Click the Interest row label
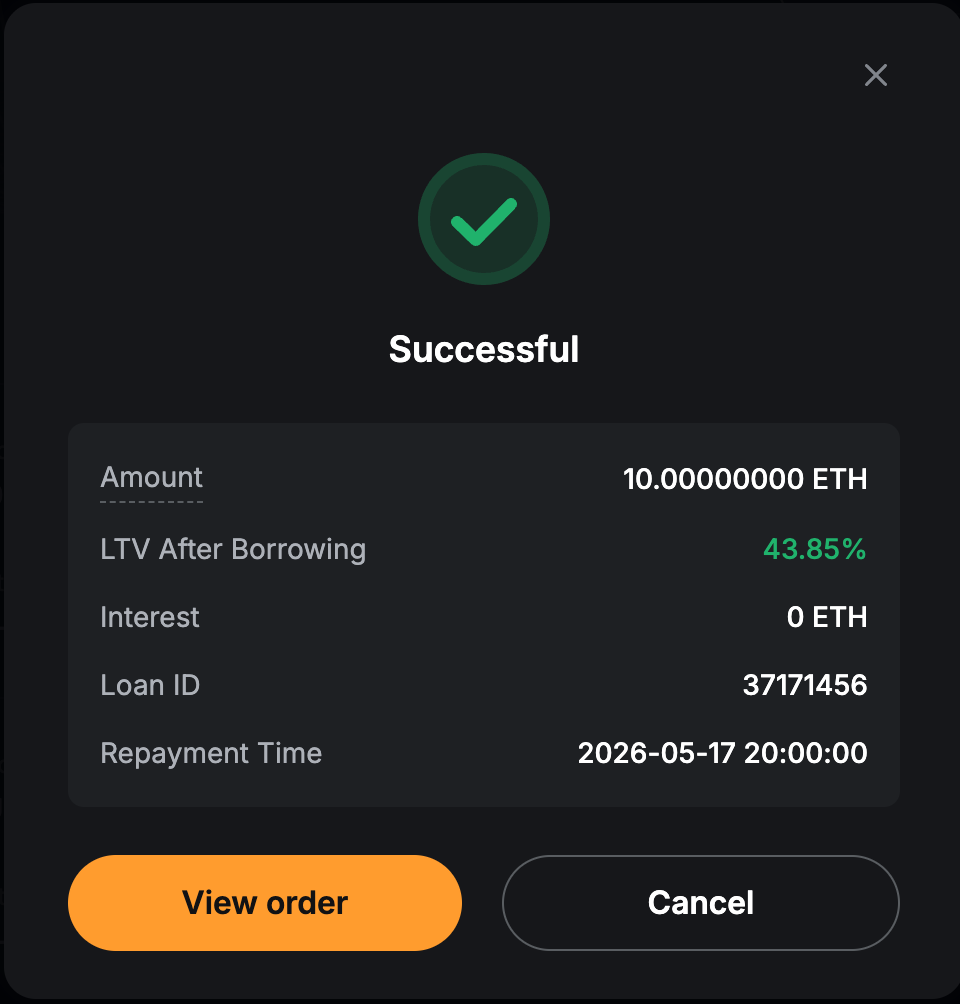The width and height of the screenshot is (960, 1004). [x=150, y=617]
